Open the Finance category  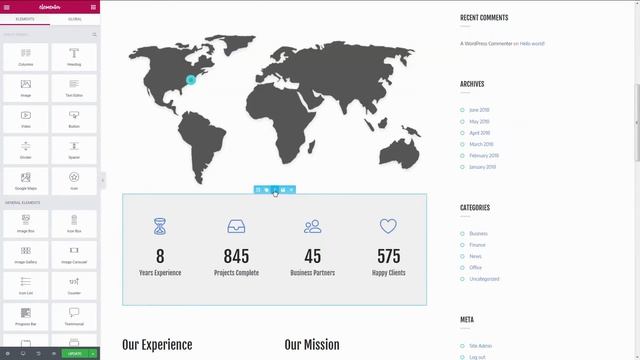tap(477, 245)
